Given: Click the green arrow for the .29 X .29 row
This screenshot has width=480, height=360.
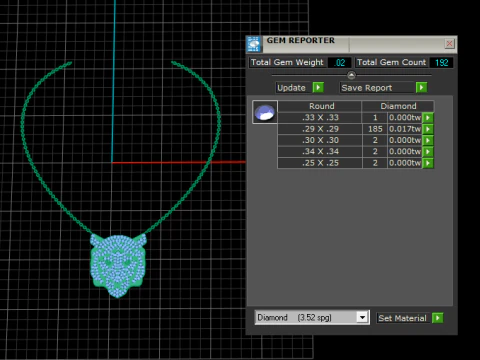Looking at the screenshot, I should [428, 129].
